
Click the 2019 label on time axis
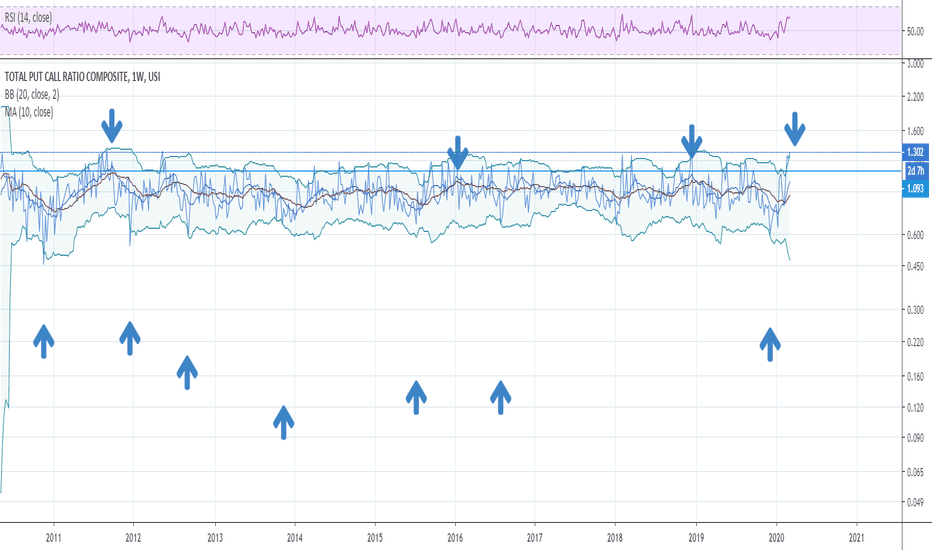(696, 538)
